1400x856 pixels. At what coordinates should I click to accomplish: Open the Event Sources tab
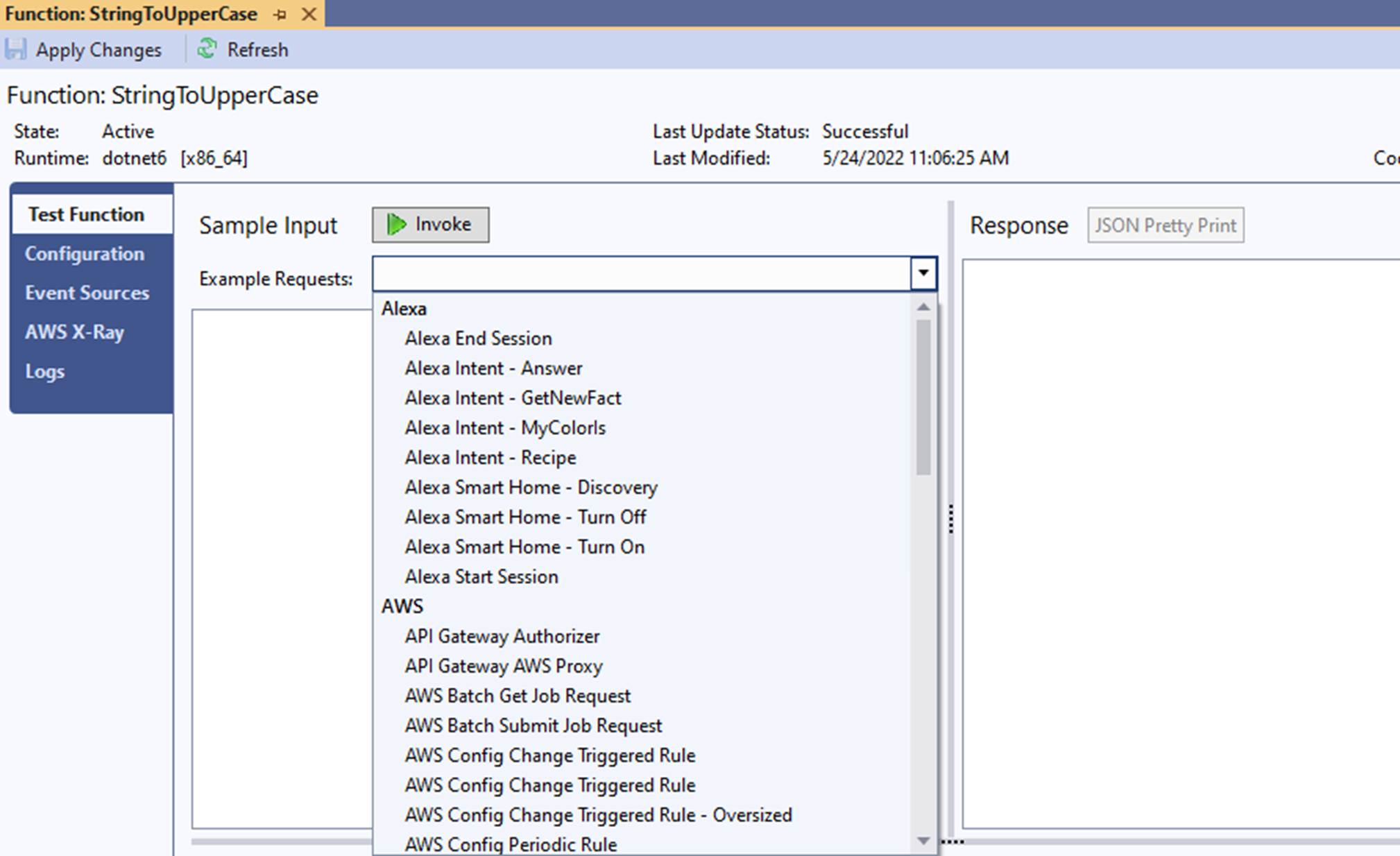[x=87, y=293]
